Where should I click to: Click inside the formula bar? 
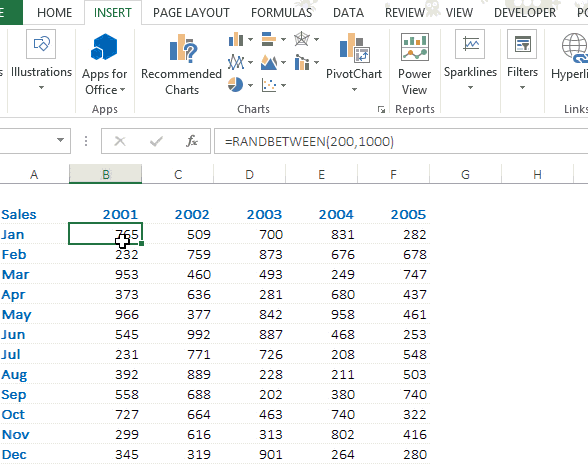[400, 141]
